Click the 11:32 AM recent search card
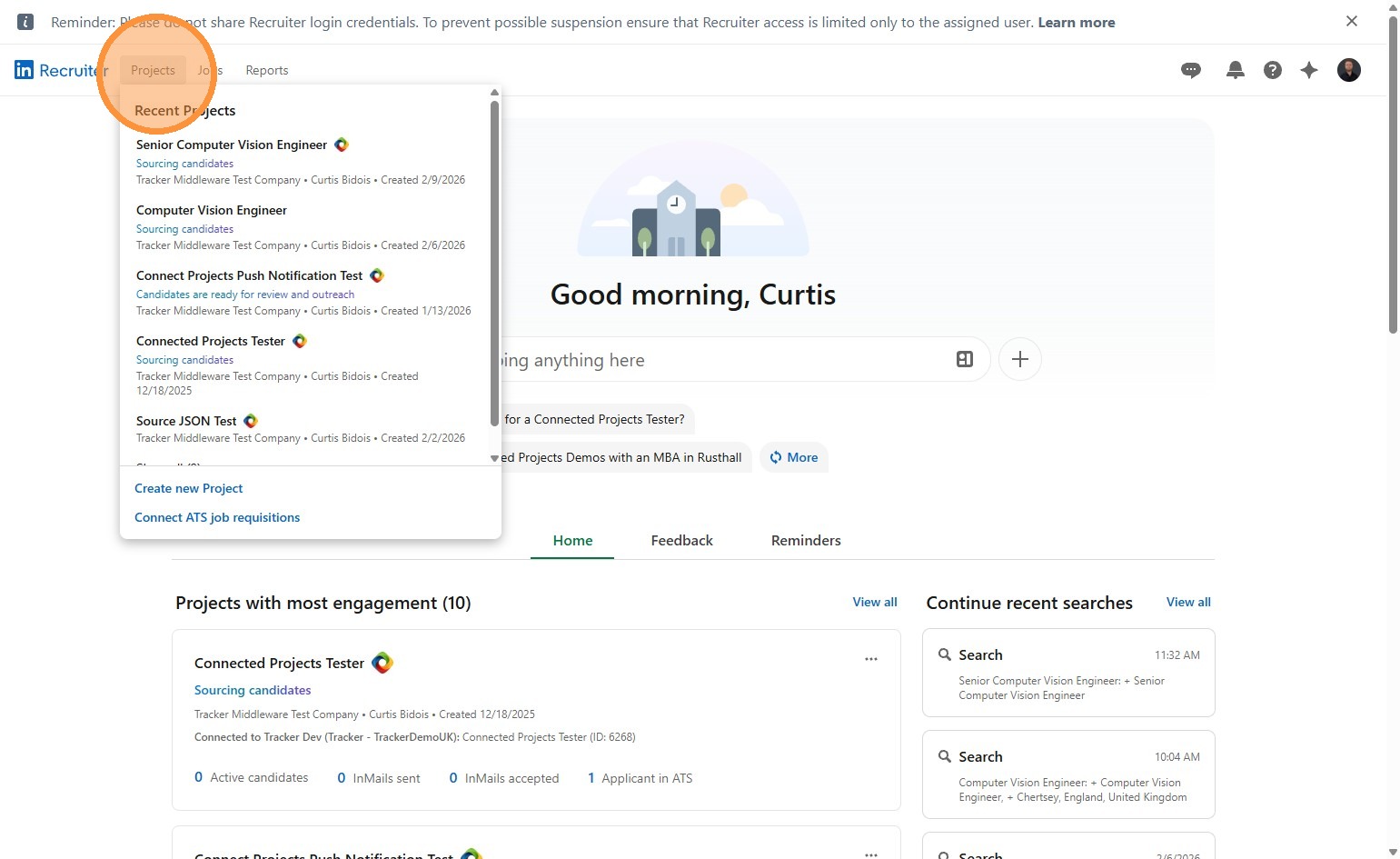 [1067, 673]
